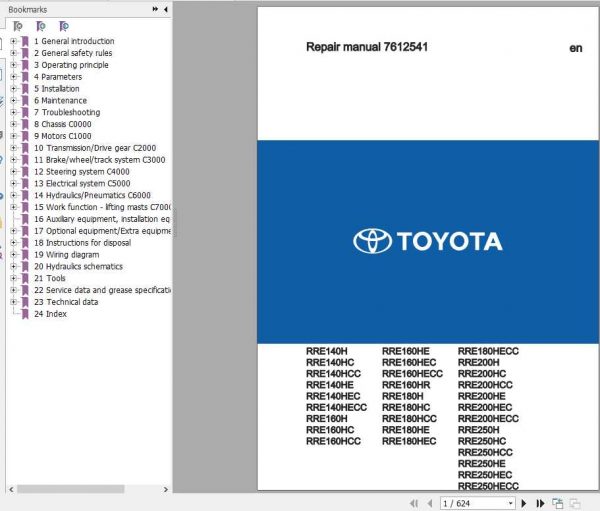This screenshot has height=511, width=600.
Task: Expand the 4 Parameters bookmark
Action: pyautogui.click(x=13, y=77)
